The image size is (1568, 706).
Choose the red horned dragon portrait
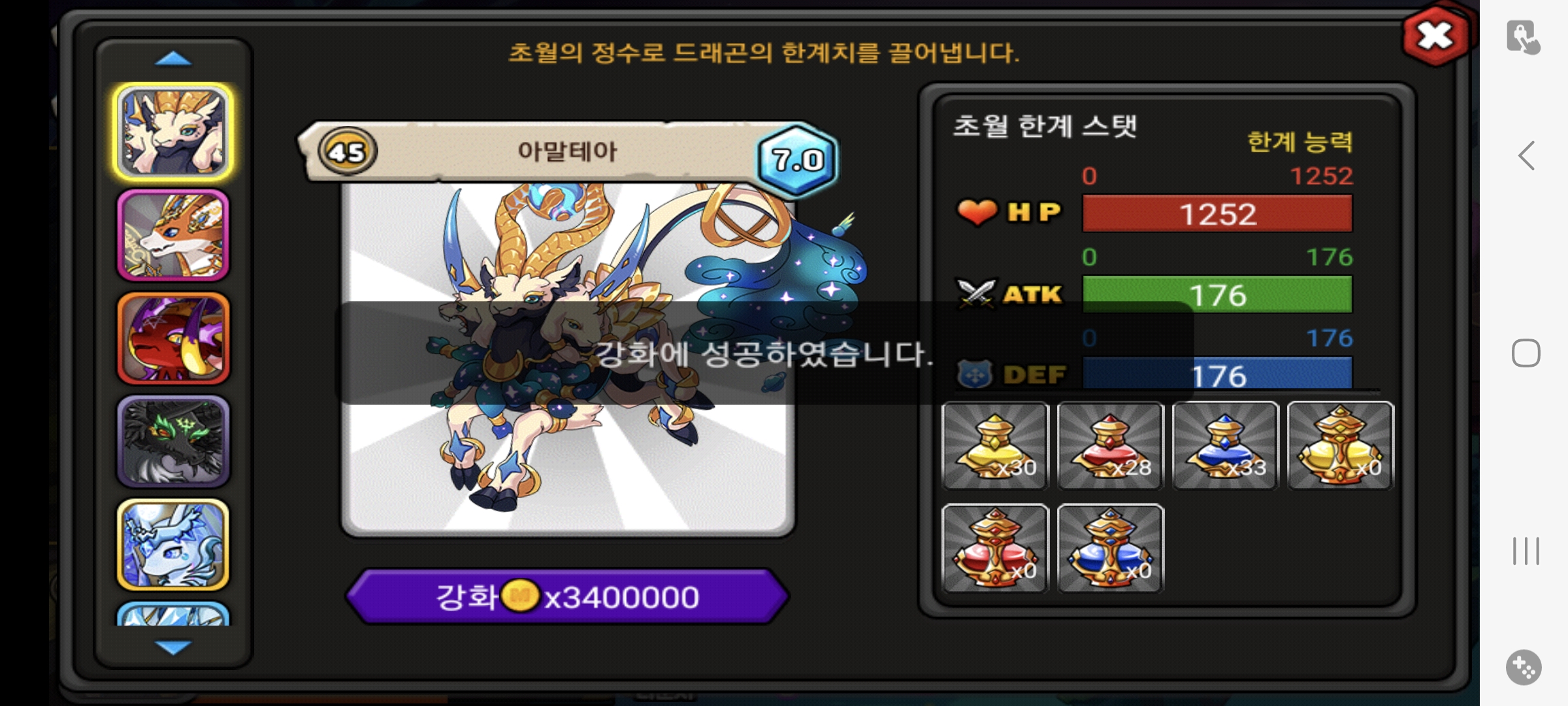(x=173, y=338)
